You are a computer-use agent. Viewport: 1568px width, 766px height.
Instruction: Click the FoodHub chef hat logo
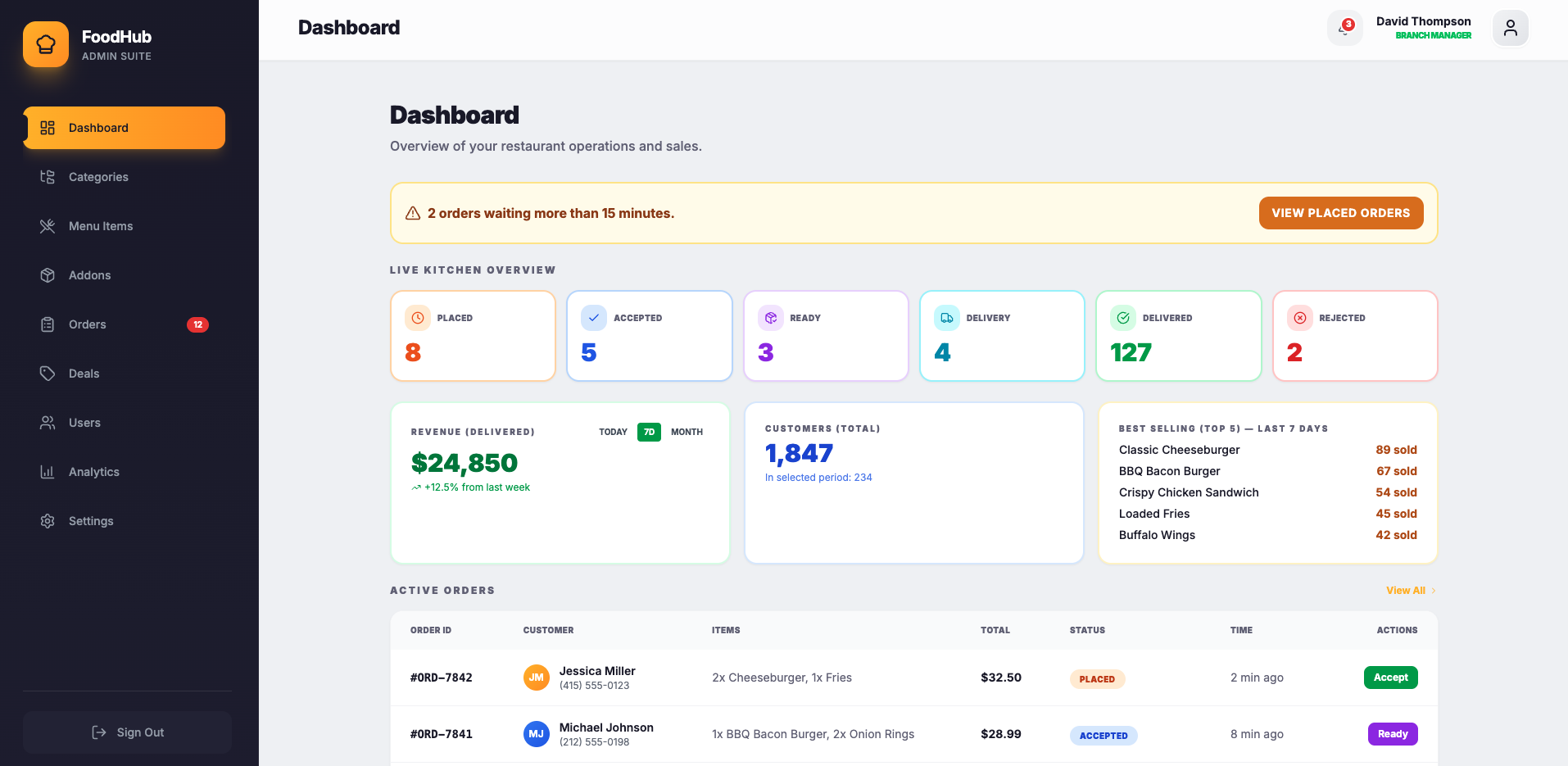tap(46, 44)
